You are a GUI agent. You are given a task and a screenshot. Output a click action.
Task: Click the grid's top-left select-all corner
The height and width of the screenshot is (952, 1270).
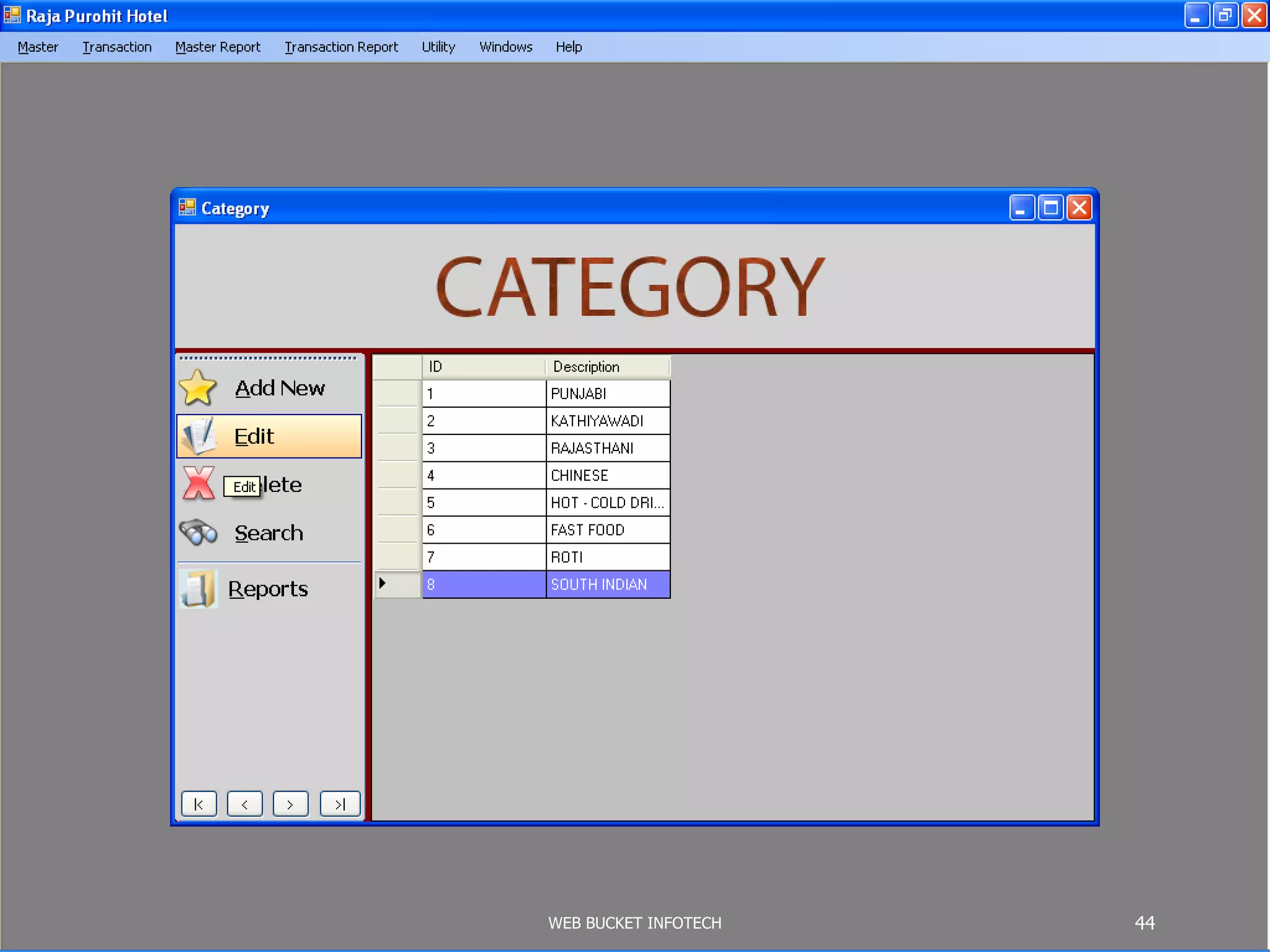click(397, 367)
